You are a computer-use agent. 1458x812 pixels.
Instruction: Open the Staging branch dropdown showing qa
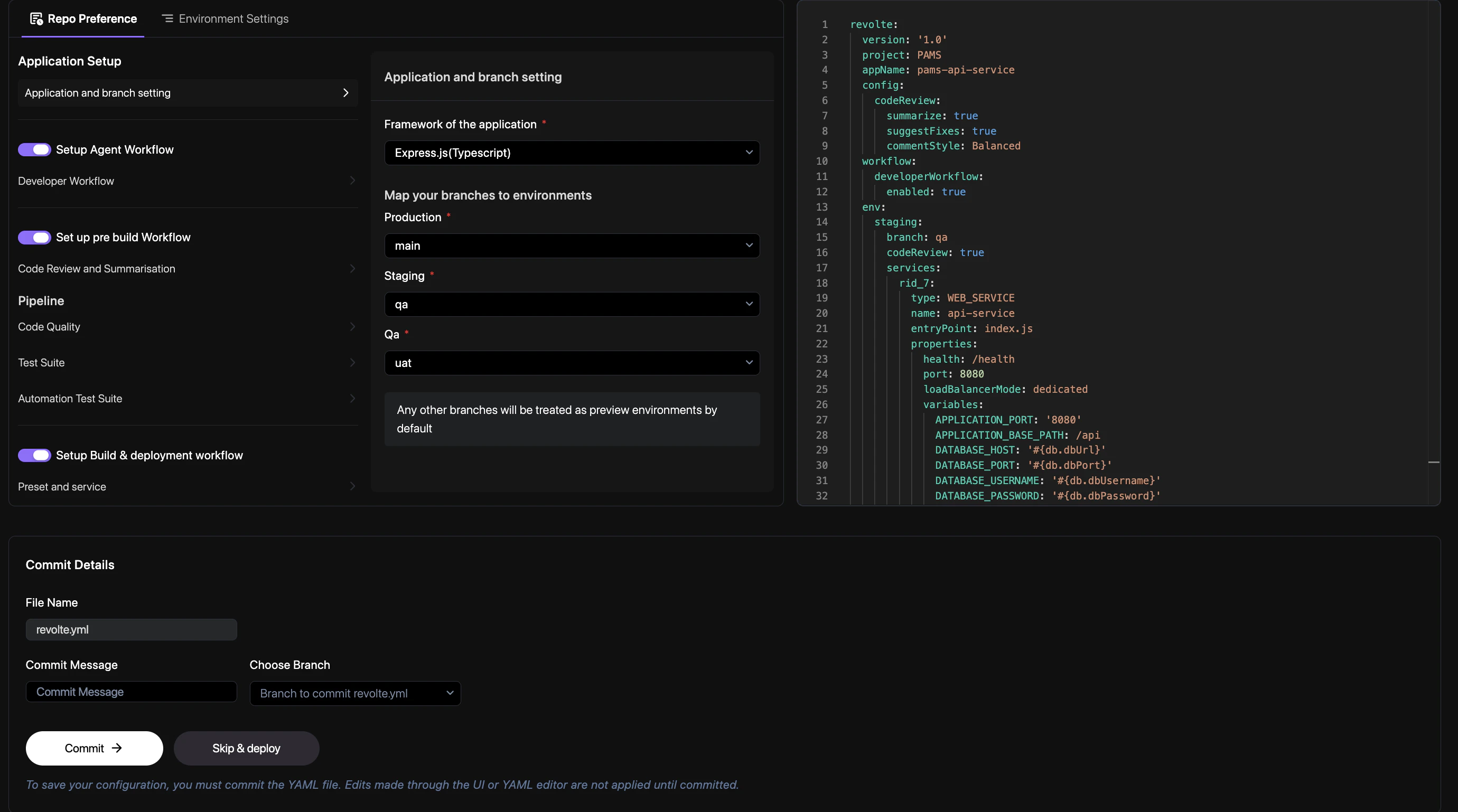(572, 305)
